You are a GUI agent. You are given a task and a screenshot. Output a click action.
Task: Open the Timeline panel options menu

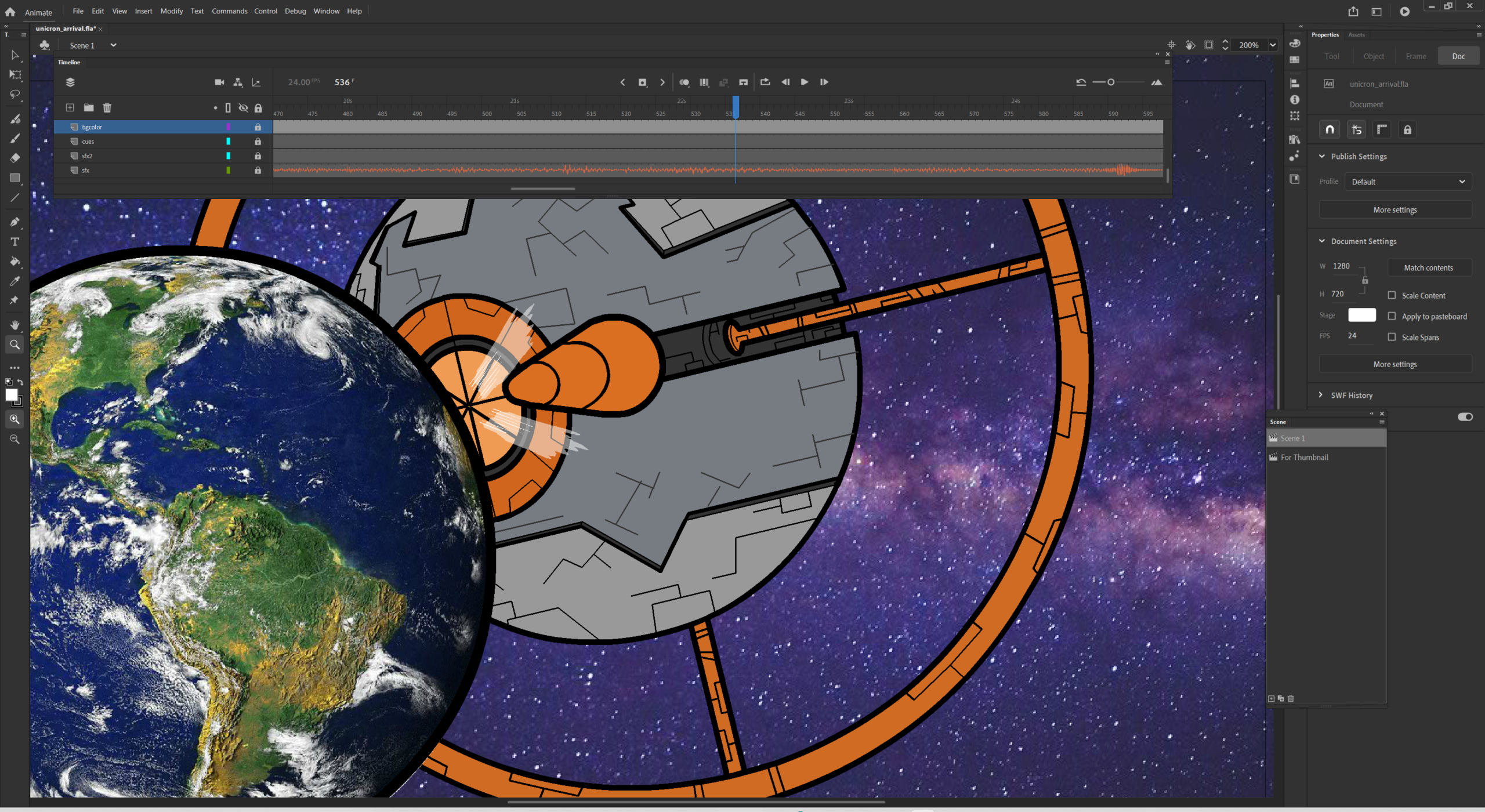pos(1167,62)
